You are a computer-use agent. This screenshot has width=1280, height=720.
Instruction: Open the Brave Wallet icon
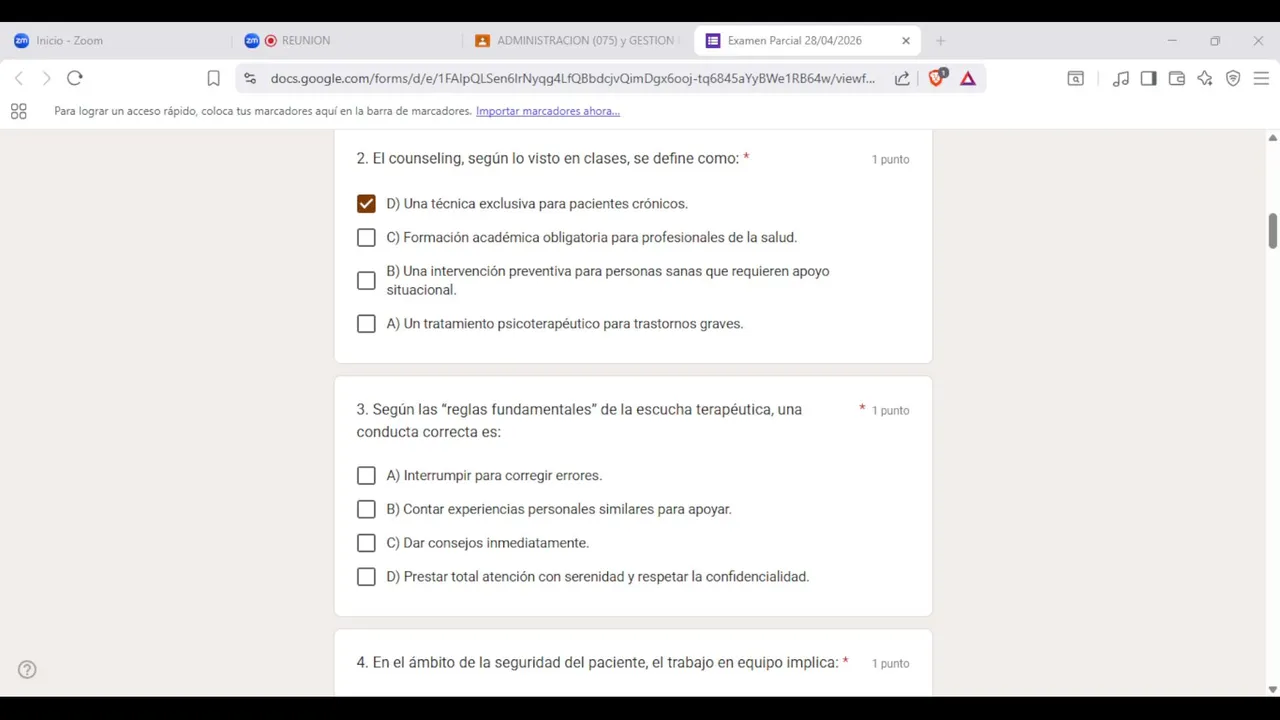pyautogui.click(x=1177, y=78)
